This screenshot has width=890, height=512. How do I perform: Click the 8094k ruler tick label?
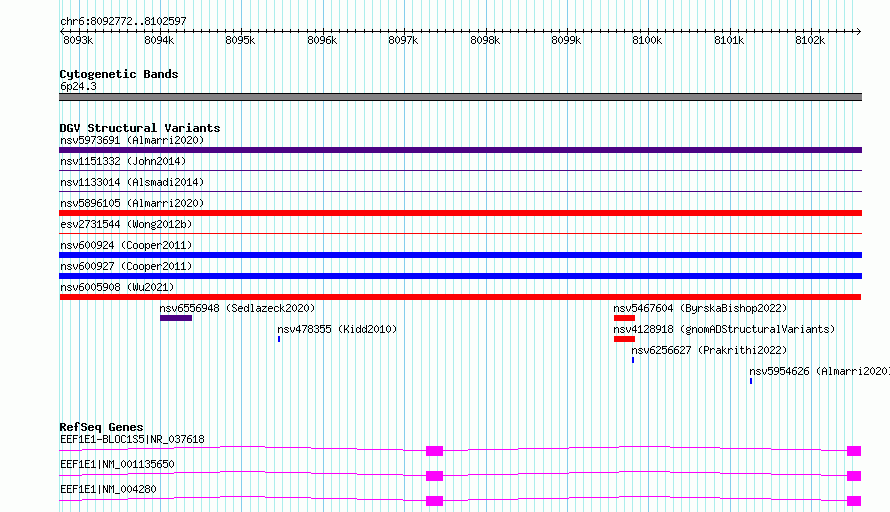click(159, 40)
